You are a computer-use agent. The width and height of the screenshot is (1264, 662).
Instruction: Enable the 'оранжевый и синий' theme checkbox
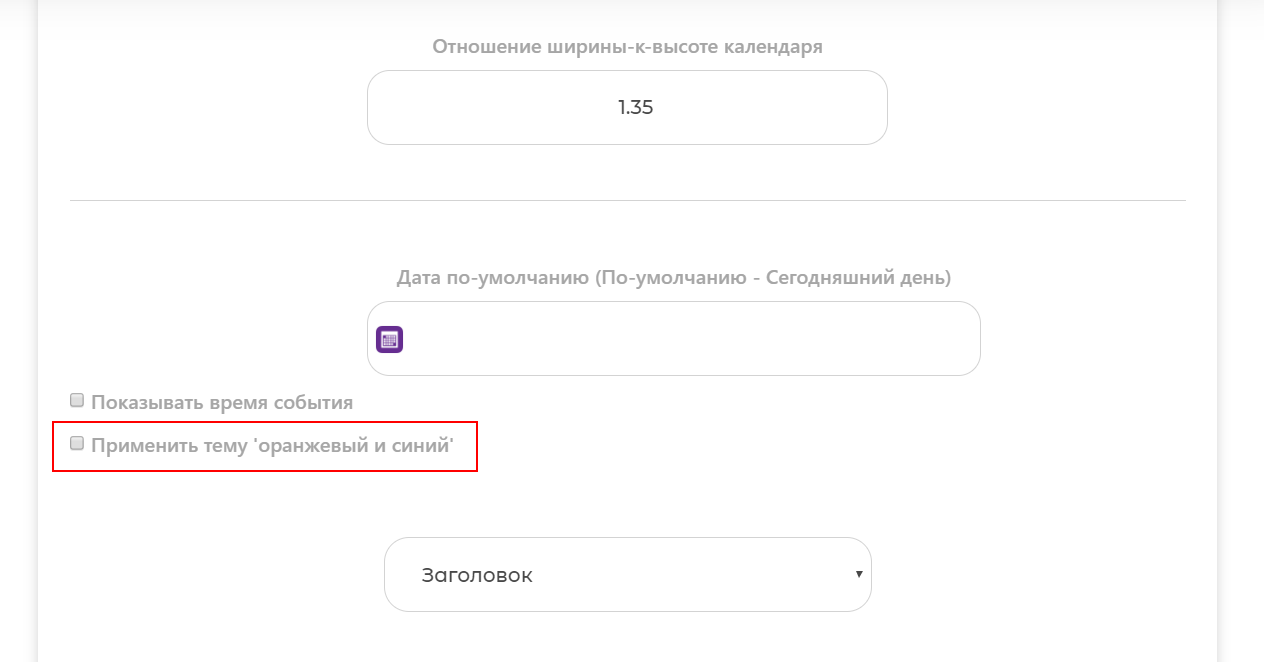click(x=77, y=444)
